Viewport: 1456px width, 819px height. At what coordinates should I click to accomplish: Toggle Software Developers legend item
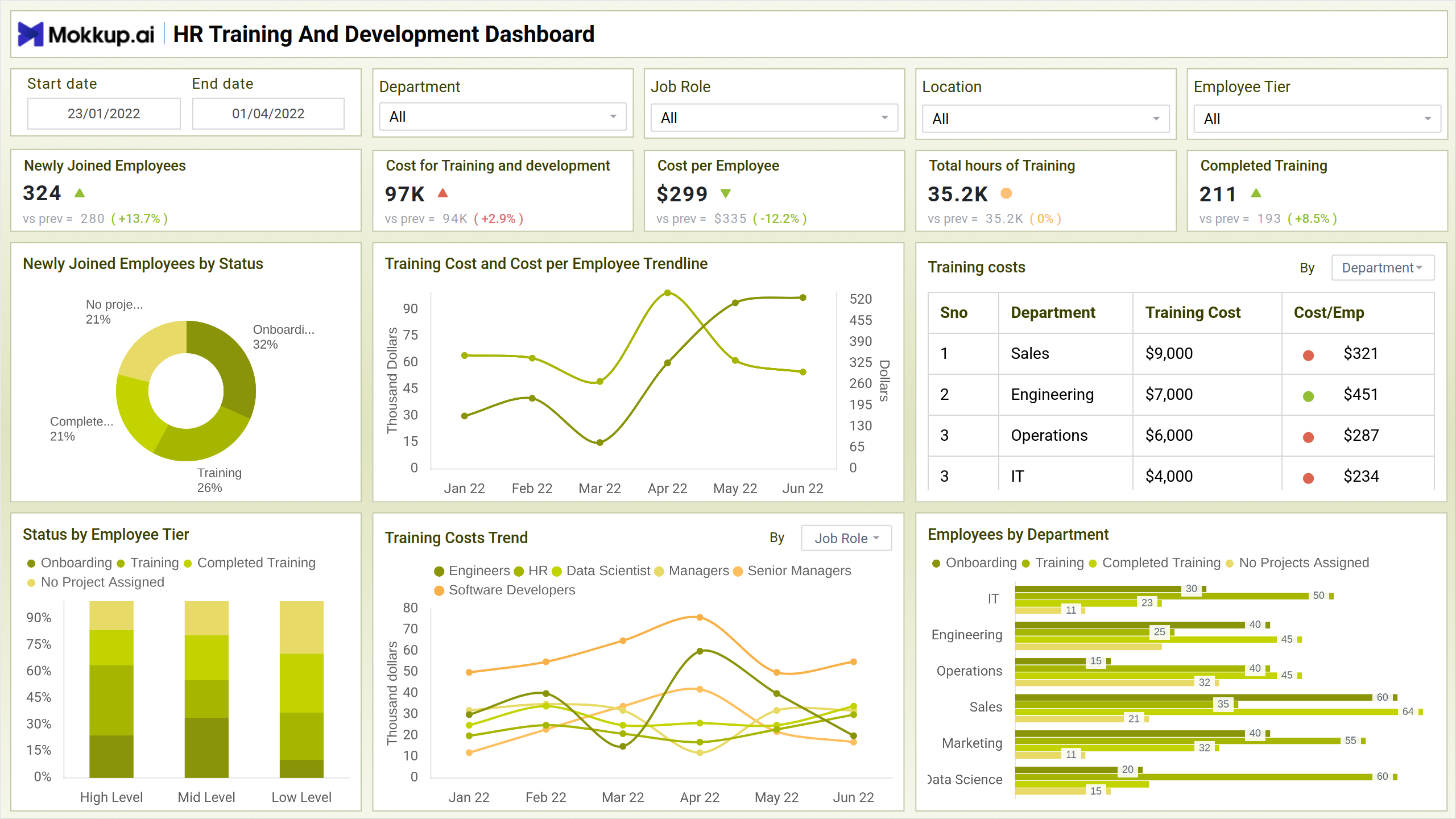coord(505,590)
